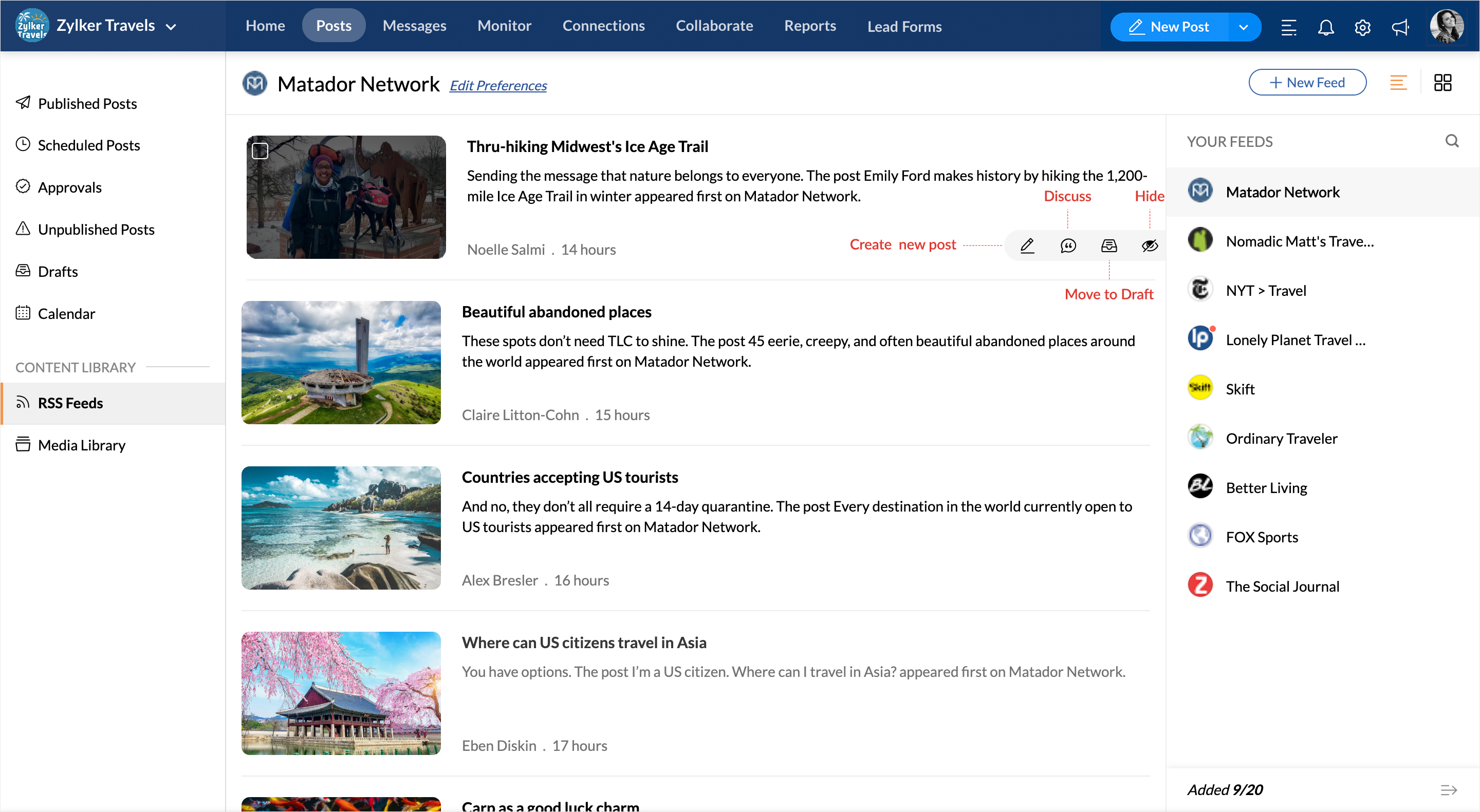This screenshot has width=1480, height=812.
Task: Click the Move to Draft tray icon
Action: (x=1109, y=246)
